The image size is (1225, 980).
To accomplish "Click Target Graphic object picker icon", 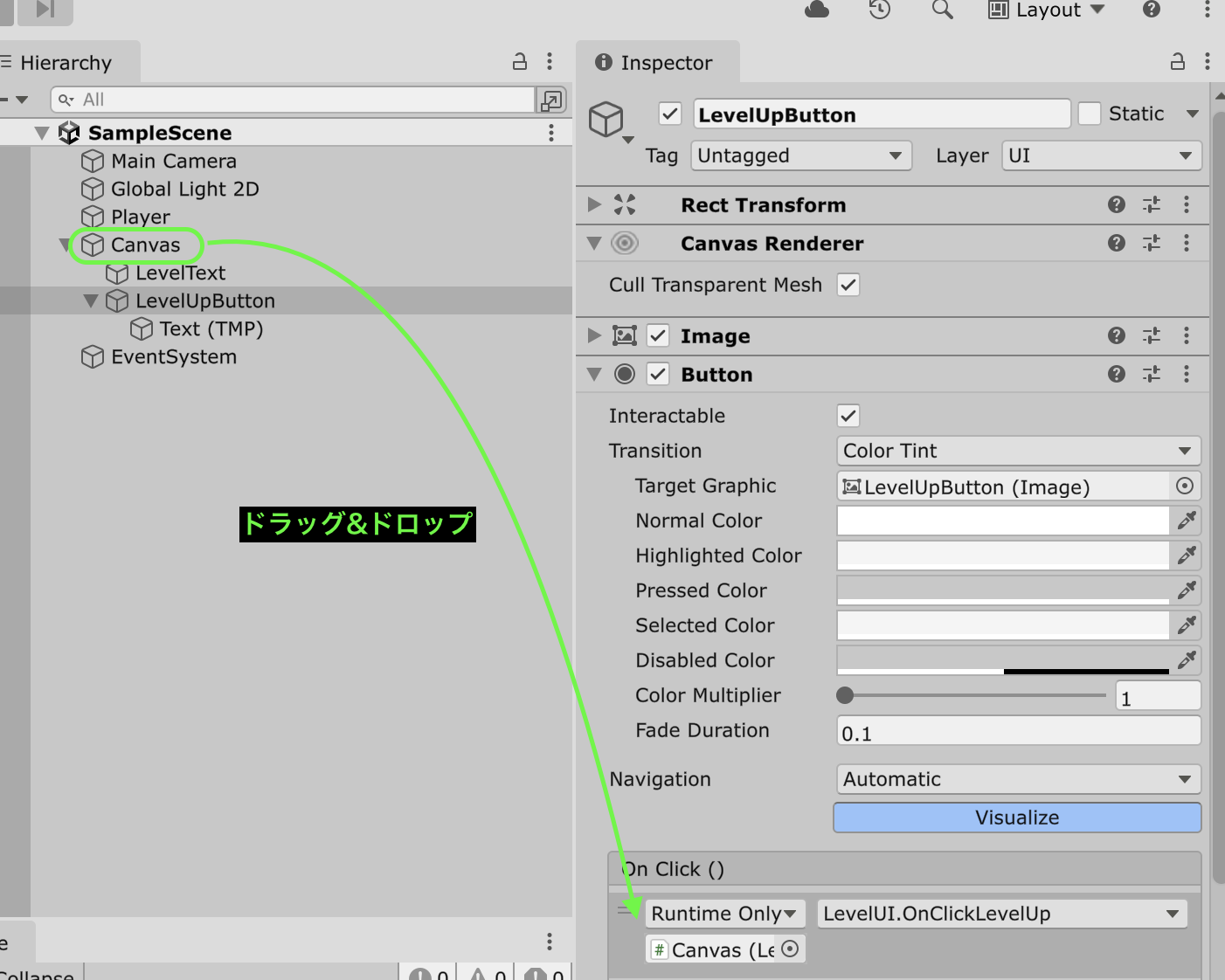I will click(1185, 486).
